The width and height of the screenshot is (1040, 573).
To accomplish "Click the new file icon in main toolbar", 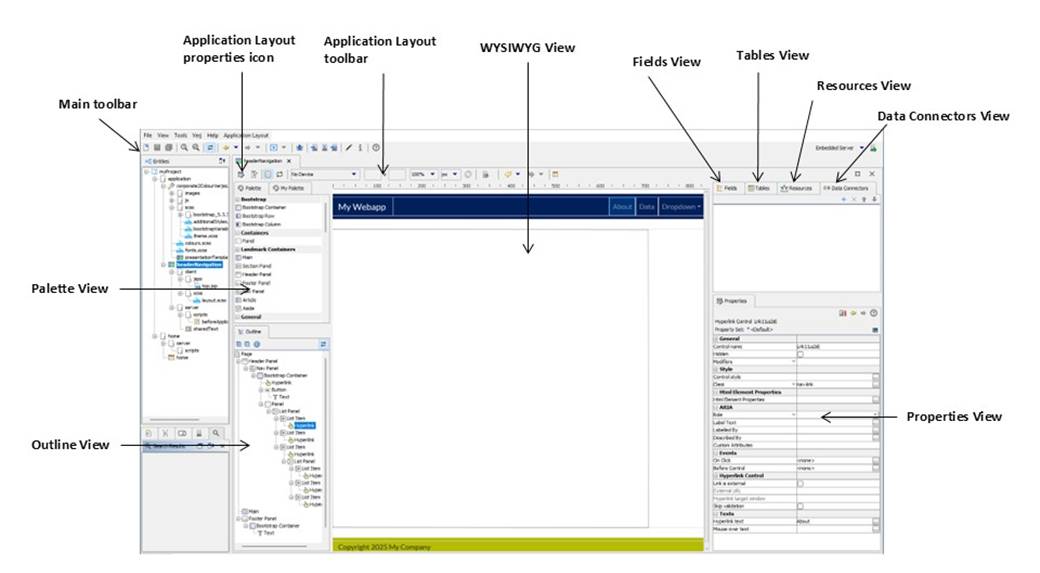I will point(146,147).
